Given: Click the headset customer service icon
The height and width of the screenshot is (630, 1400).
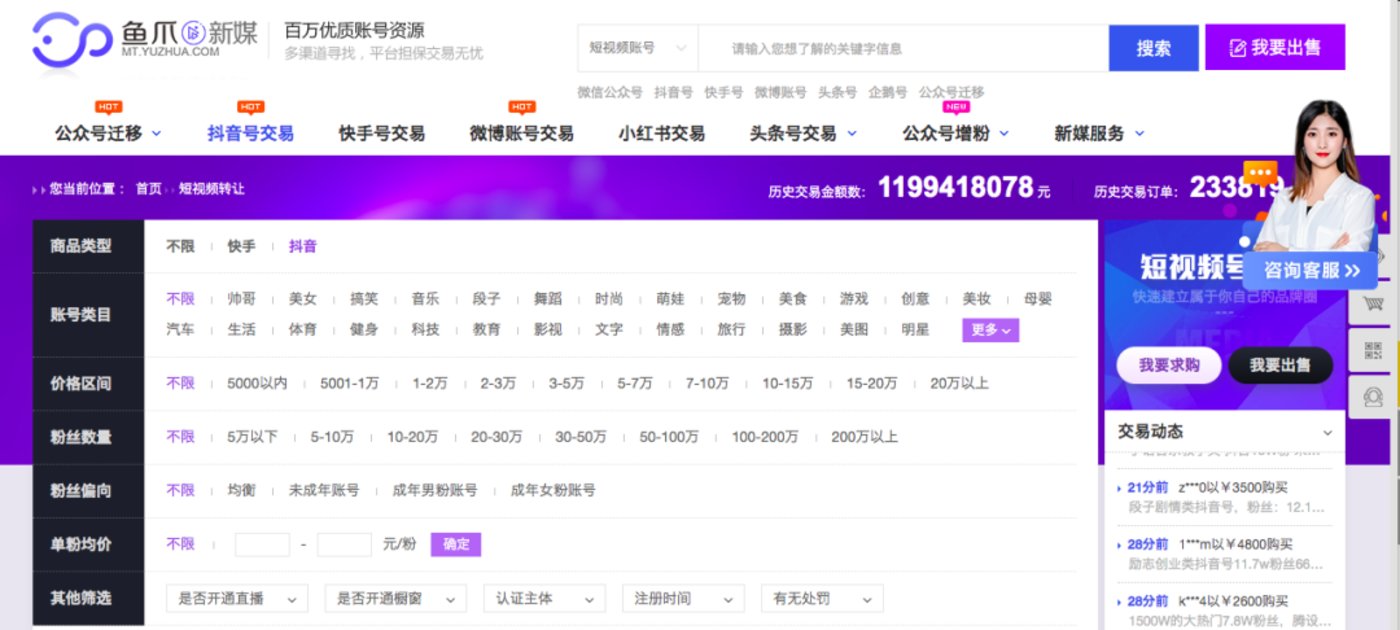Looking at the screenshot, I should 1373,397.
